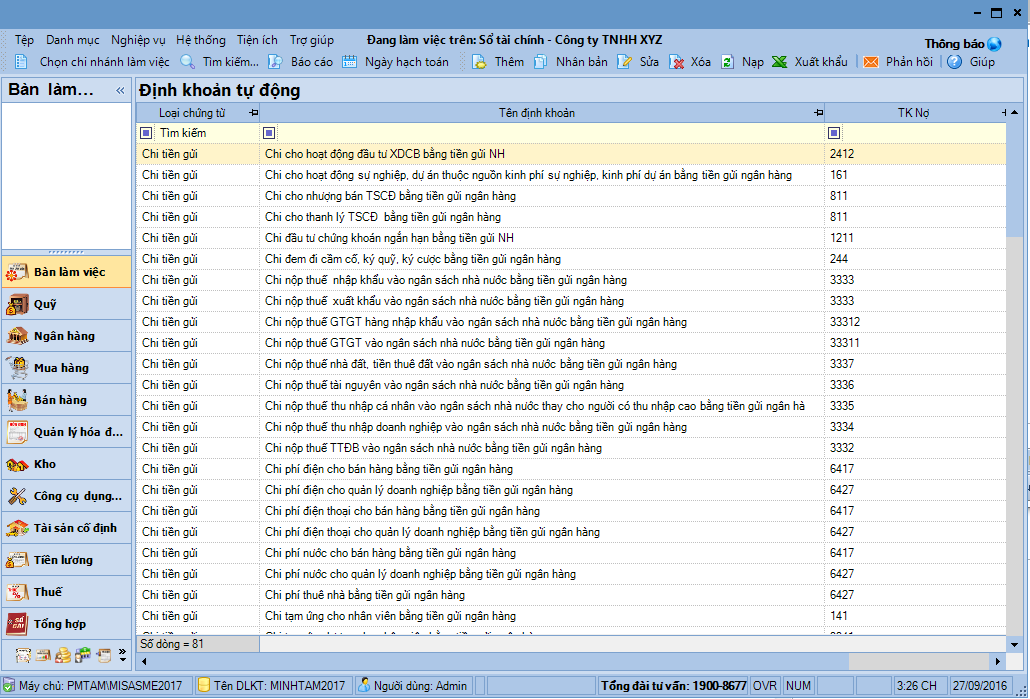Click the Thêm (add new) toolbar icon
This screenshot has height=699, width=1030.
[479, 62]
